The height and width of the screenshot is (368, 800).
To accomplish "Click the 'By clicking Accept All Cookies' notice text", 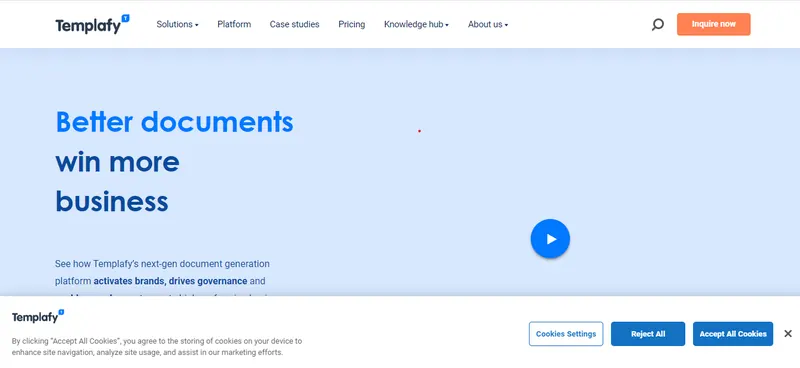I will (x=157, y=347).
